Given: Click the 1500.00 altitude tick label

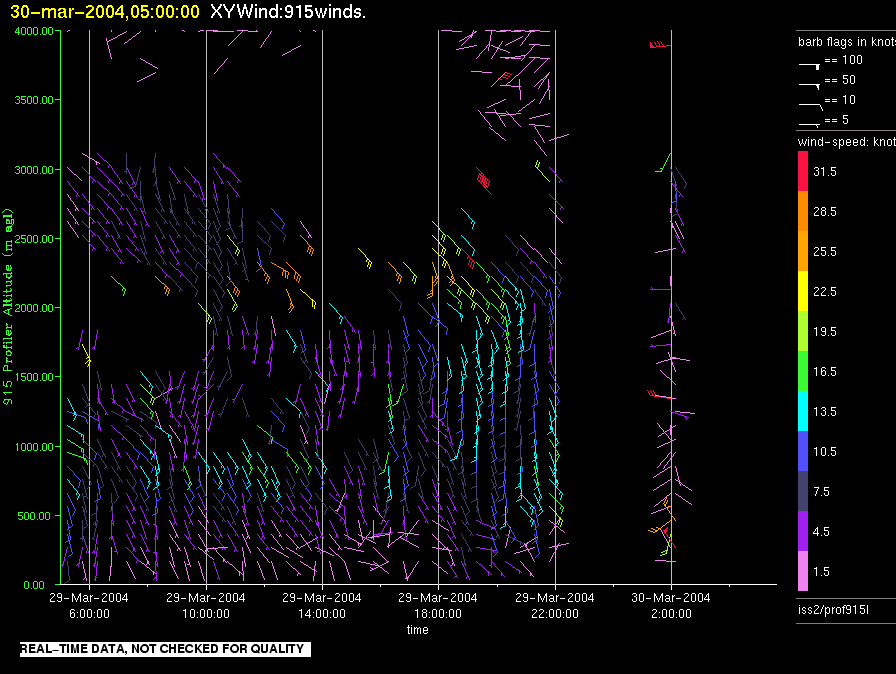Looking at the screenshot, I should (x=34, y=377).
